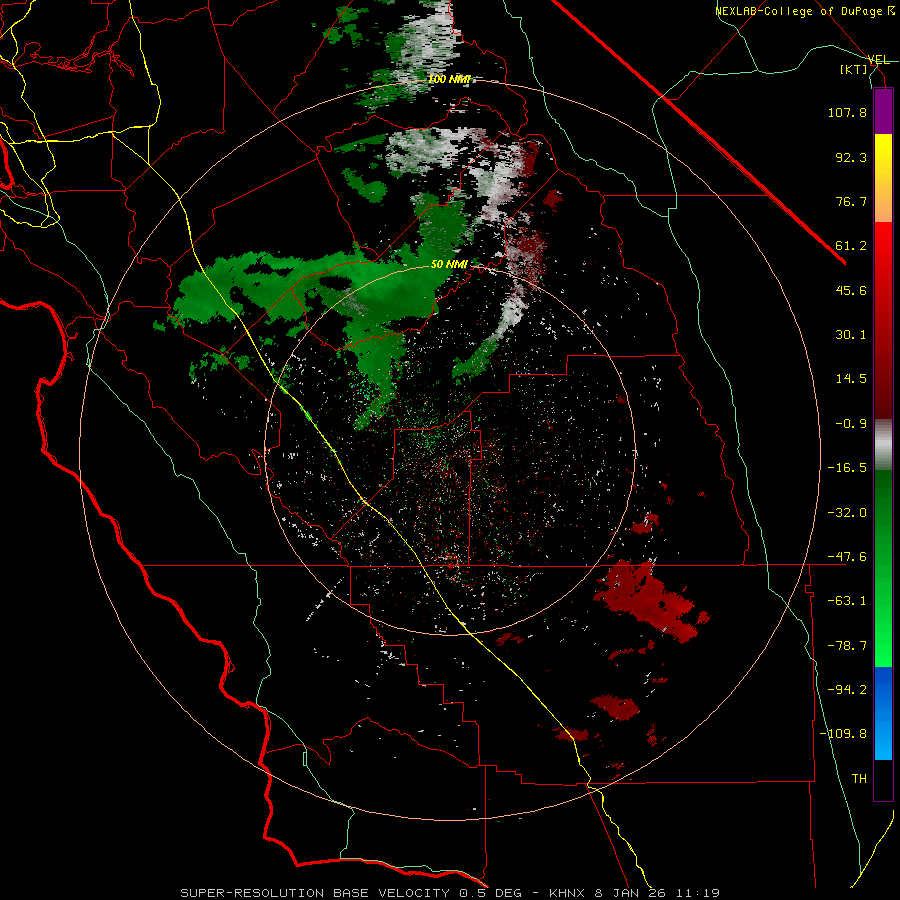Click the Super-Resolution Base Velocity caption
Image resolution: width=900 pixels, height=900 pixels.
point(450,893)
